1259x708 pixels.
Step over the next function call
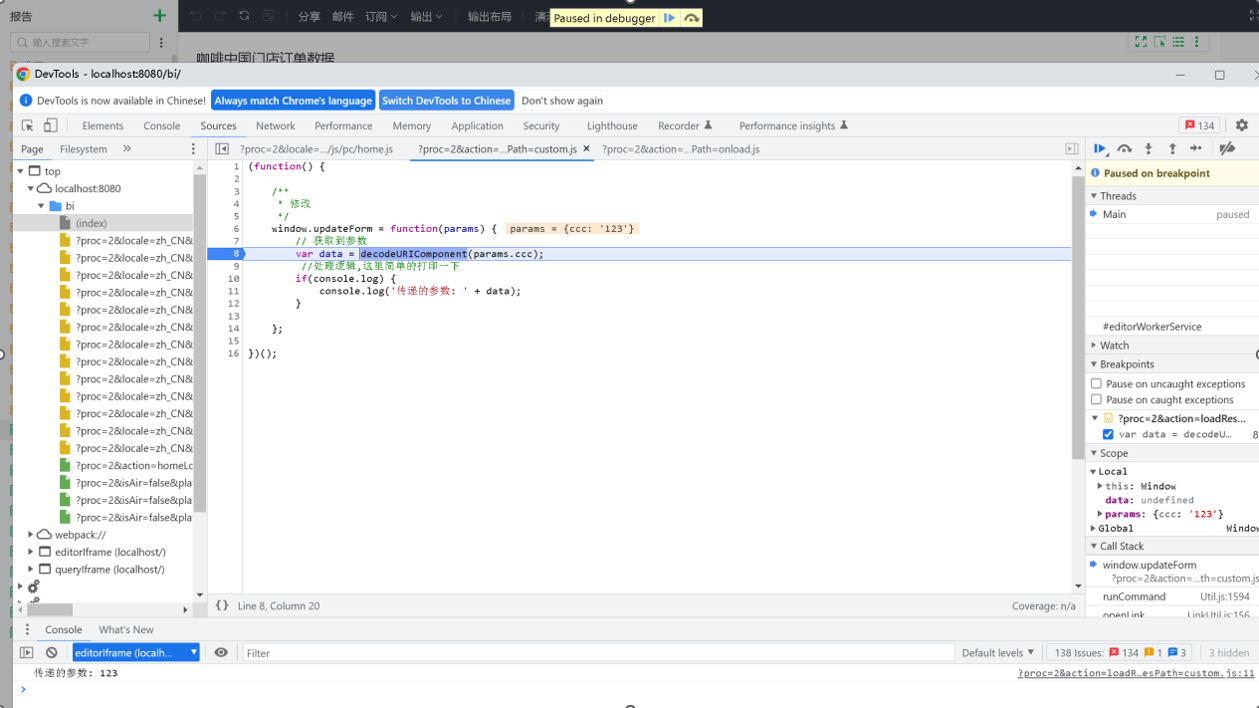(1123, 148)
